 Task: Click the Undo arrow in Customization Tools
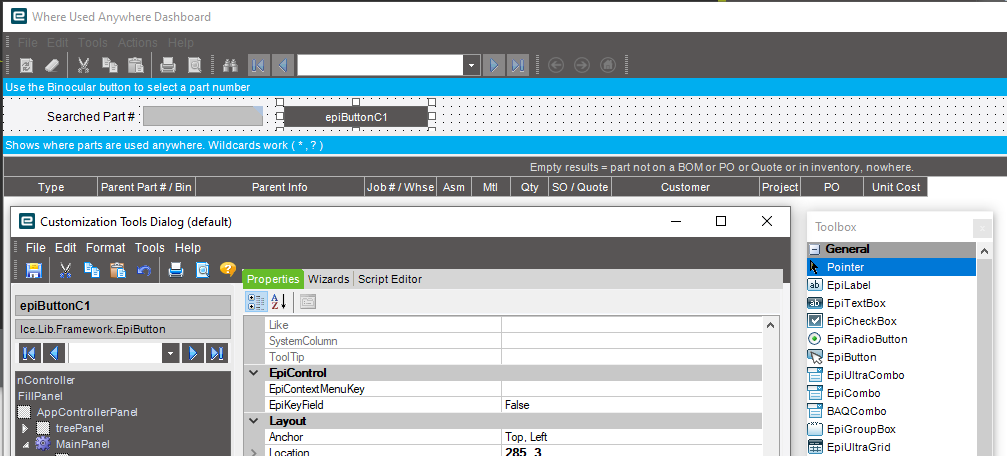coord(144,270)
